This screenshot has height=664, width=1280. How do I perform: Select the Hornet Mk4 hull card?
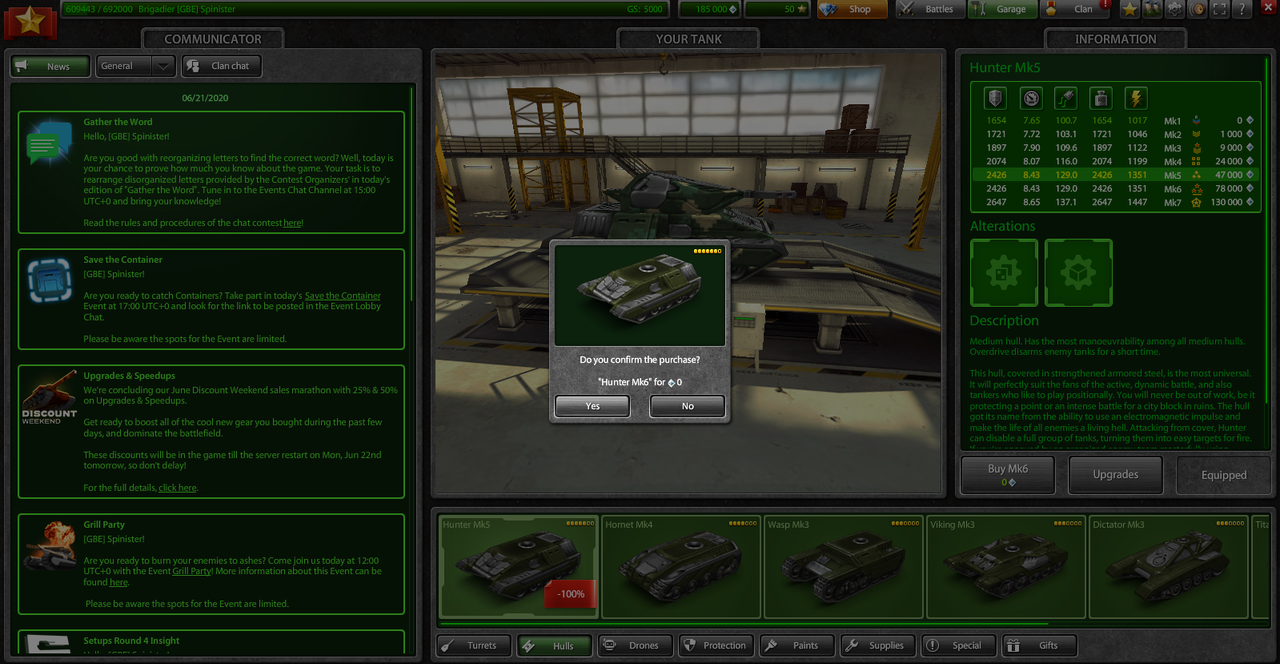tap(681, 566)
